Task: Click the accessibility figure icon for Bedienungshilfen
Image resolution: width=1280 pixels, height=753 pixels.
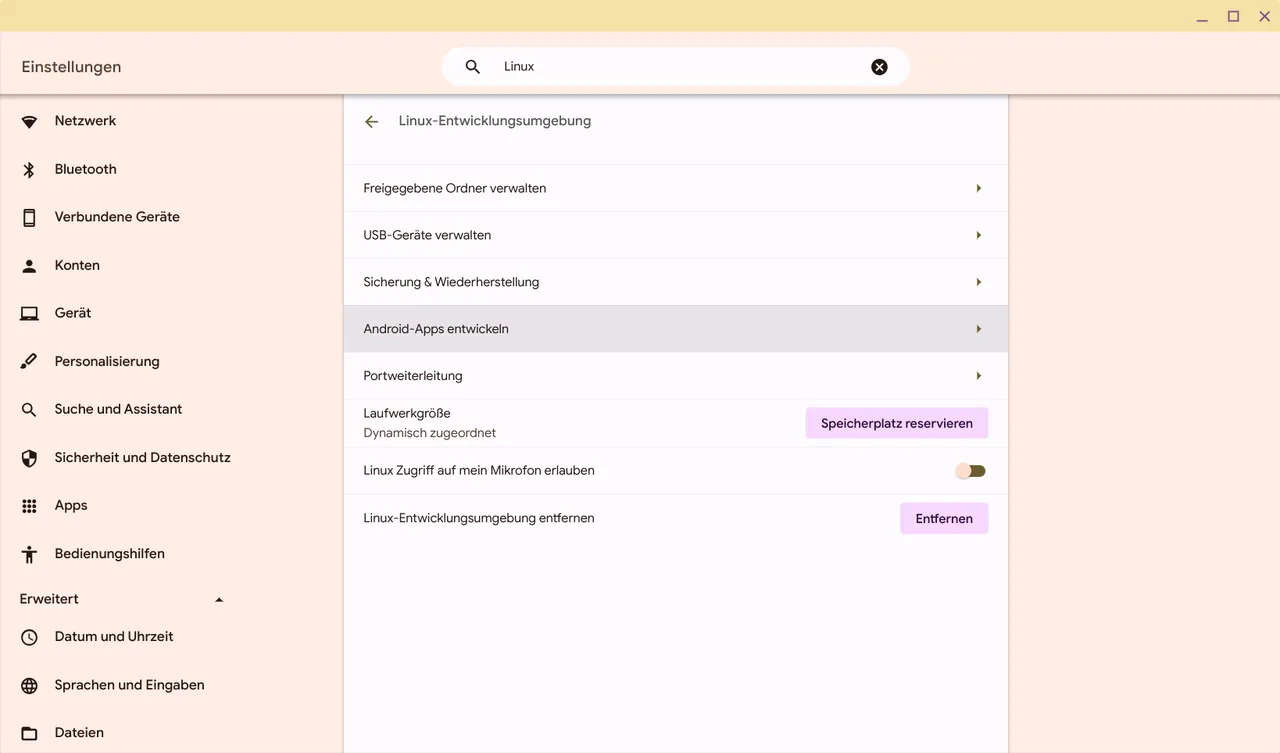Action: point(29,554)
